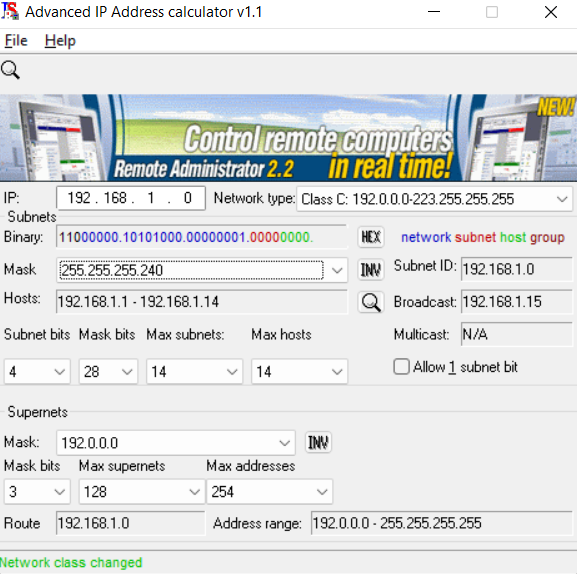
Task: Click the HEX button next to Binary
Action: point(371,237)
